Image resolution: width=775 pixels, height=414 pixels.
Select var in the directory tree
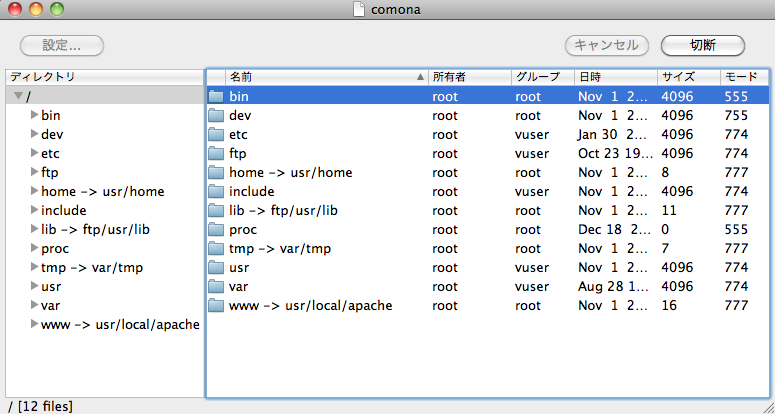tap(51, 305)
